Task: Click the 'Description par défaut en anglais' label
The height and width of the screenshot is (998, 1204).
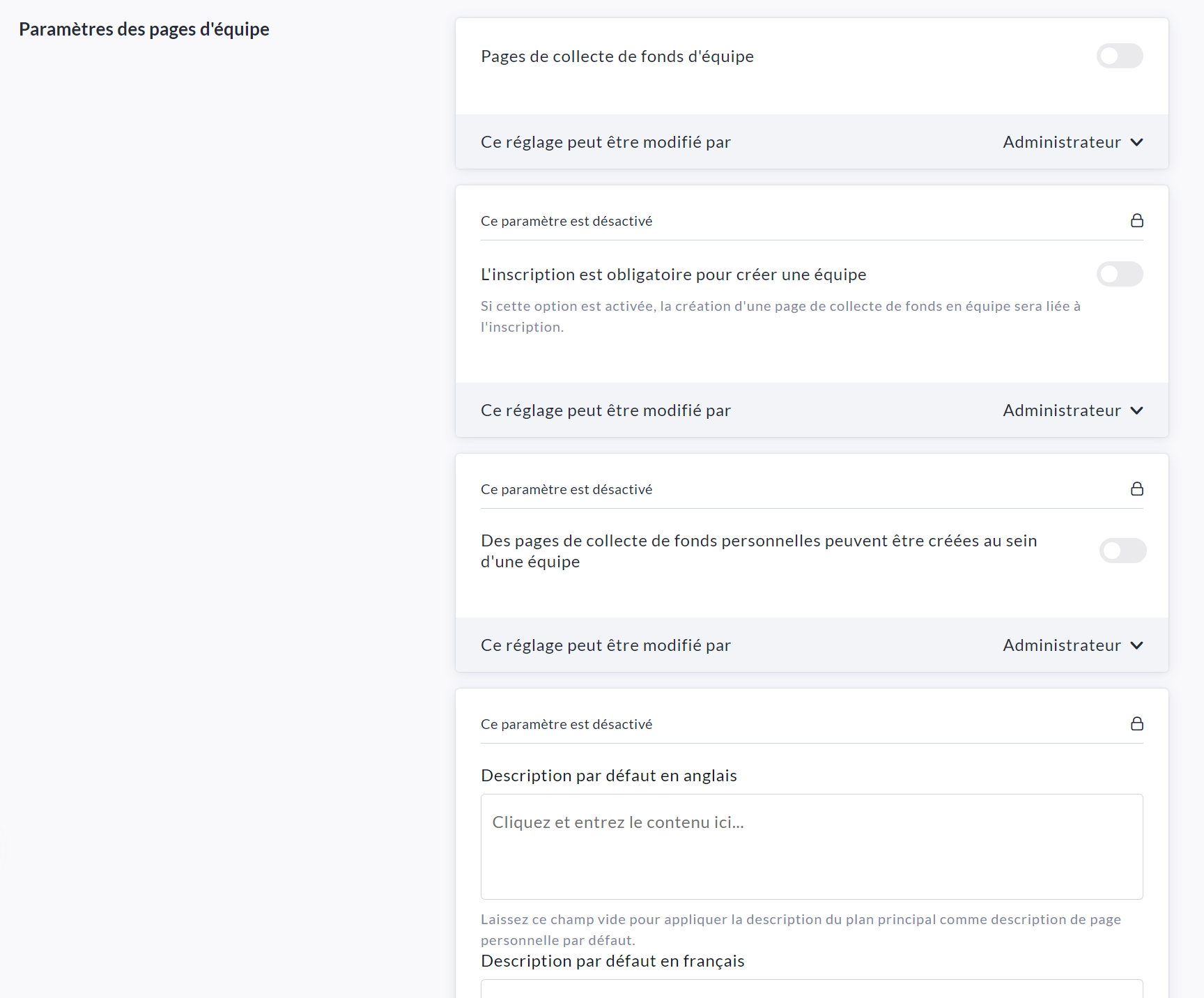Action: click(x=608, y=776)
